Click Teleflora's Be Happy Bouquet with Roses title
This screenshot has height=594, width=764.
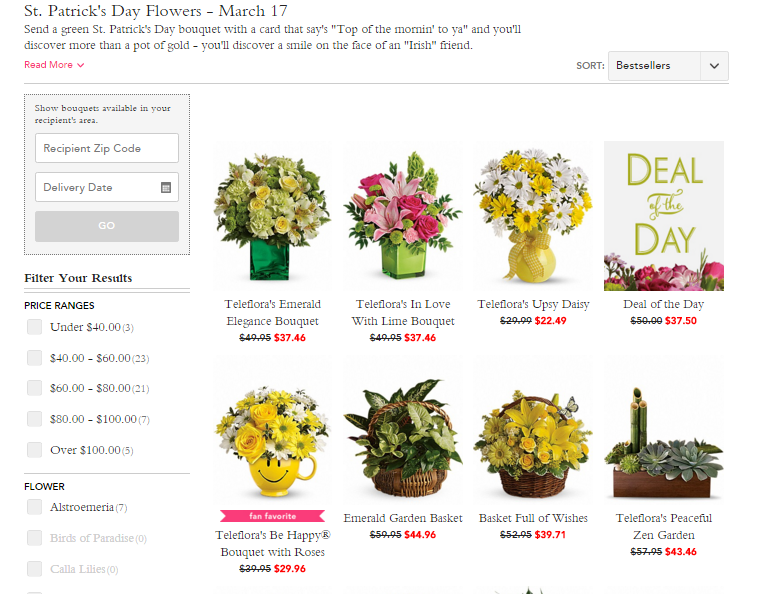[x=272, y=543]
